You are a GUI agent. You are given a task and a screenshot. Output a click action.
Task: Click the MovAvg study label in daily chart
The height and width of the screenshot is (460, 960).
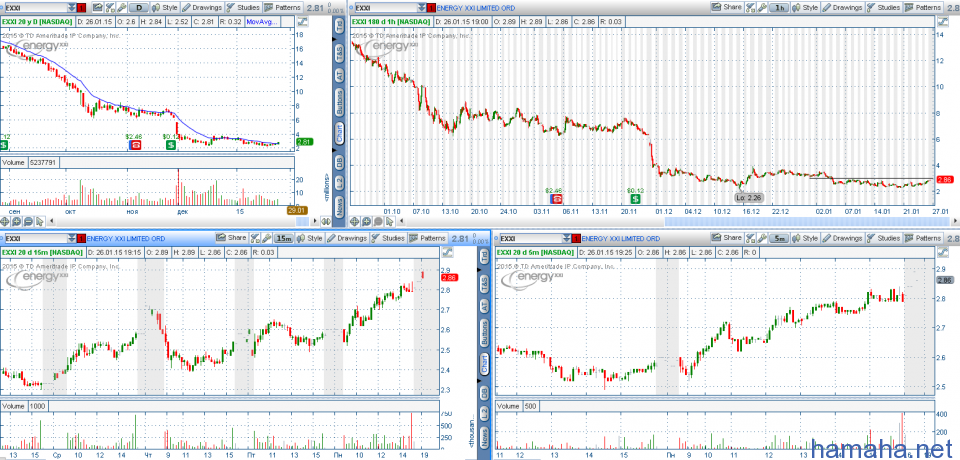click(262, 21)
